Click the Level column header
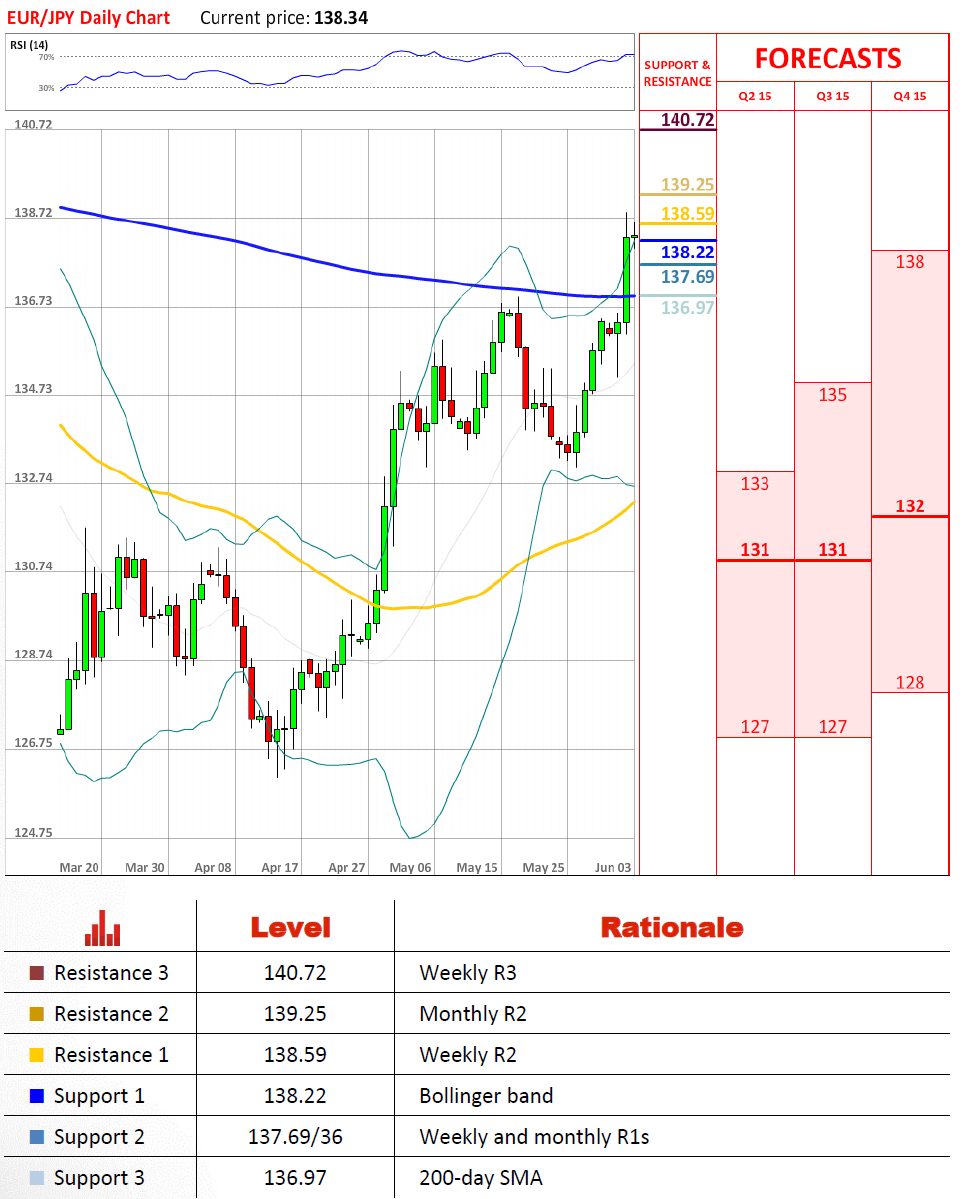The height and width of the screenshot is (1199, 966). [291, 928]
